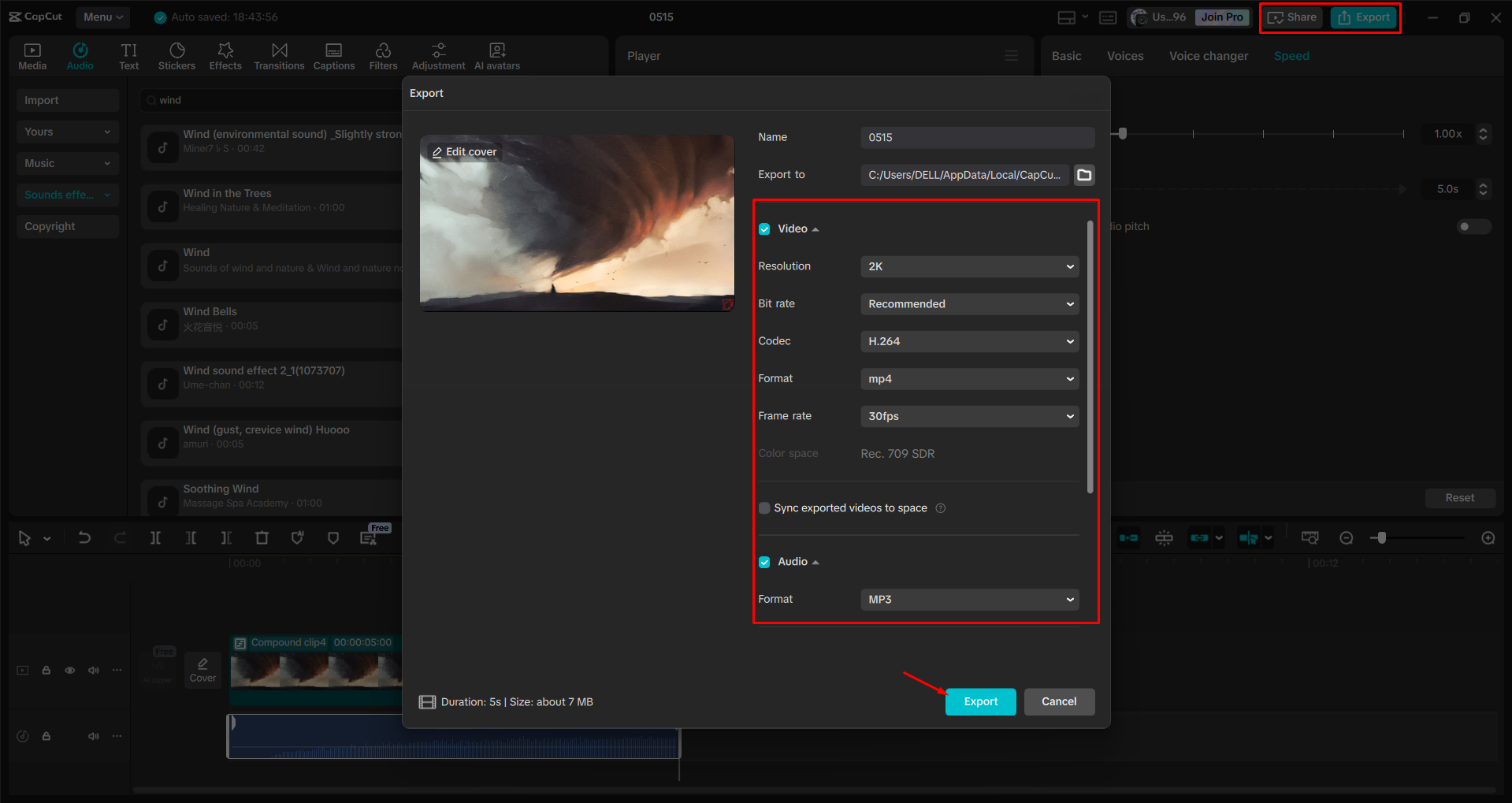Select the Stickers panel icon
The image size is (1512, 803).
point(176,55)
